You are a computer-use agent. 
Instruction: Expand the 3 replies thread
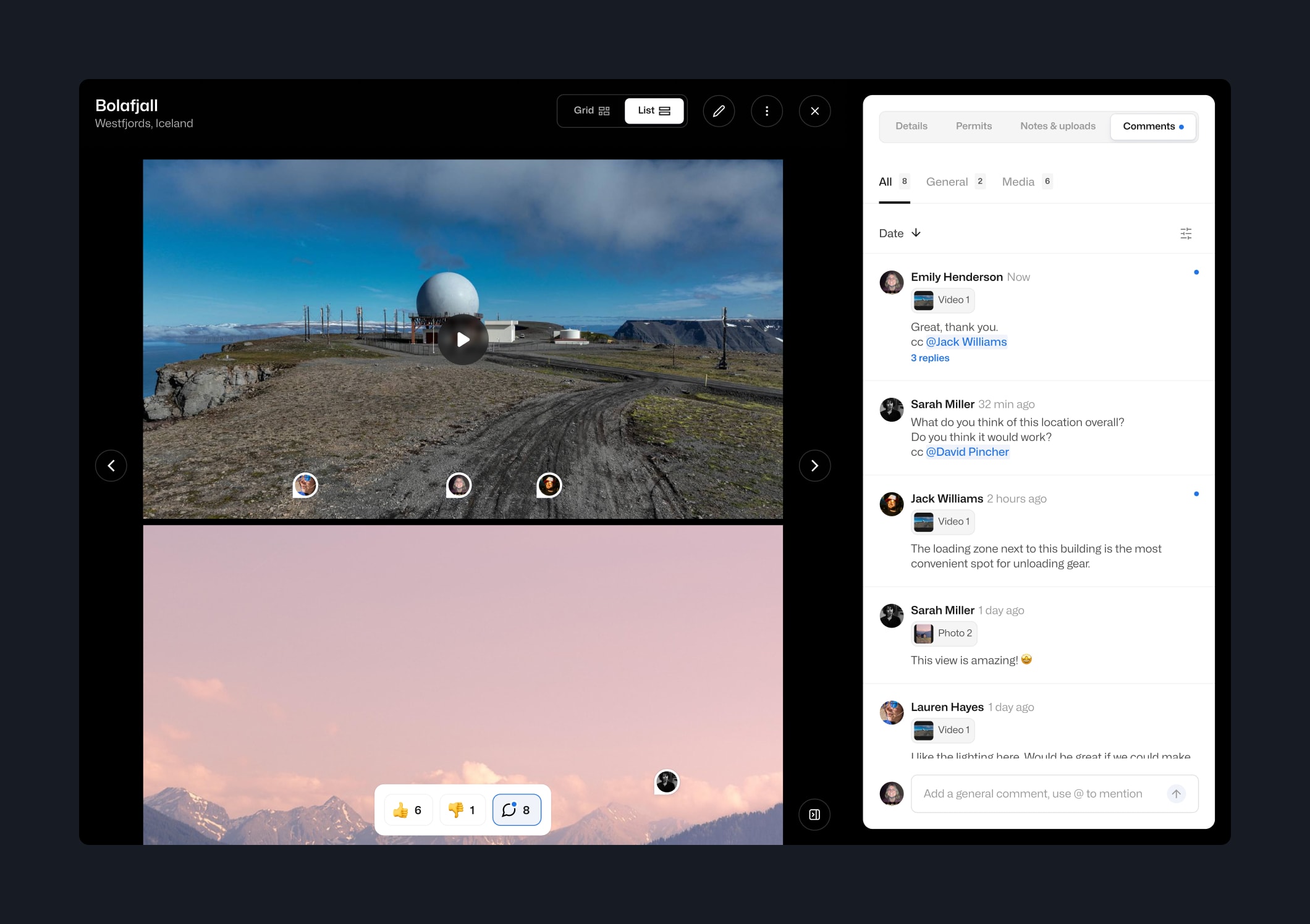coord(929,358)
